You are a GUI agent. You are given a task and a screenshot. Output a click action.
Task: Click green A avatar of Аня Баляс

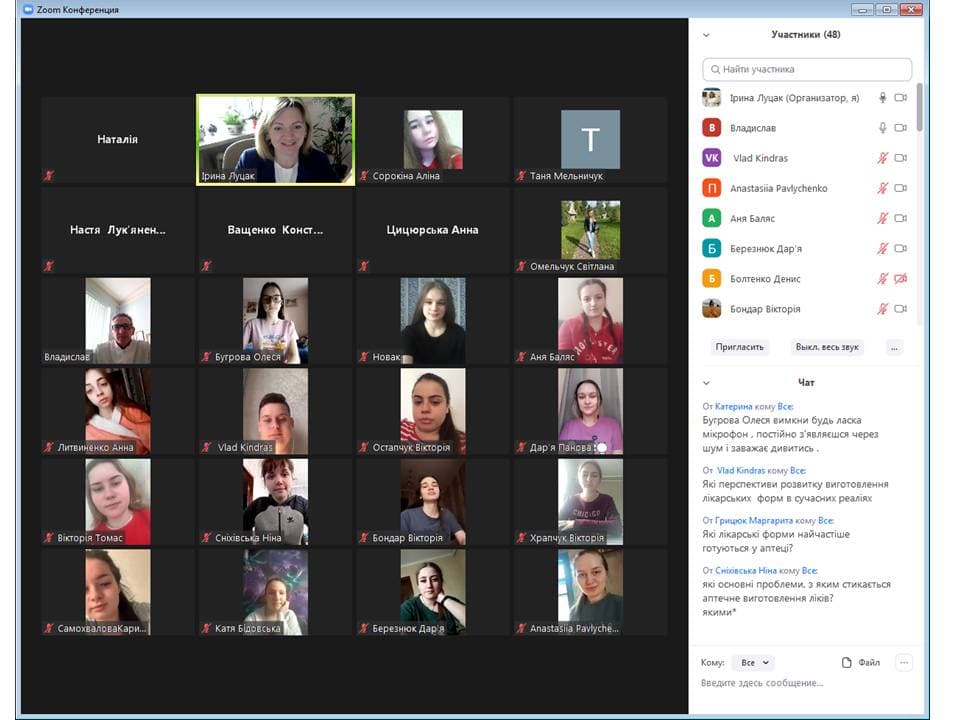(x=711, y=218)
